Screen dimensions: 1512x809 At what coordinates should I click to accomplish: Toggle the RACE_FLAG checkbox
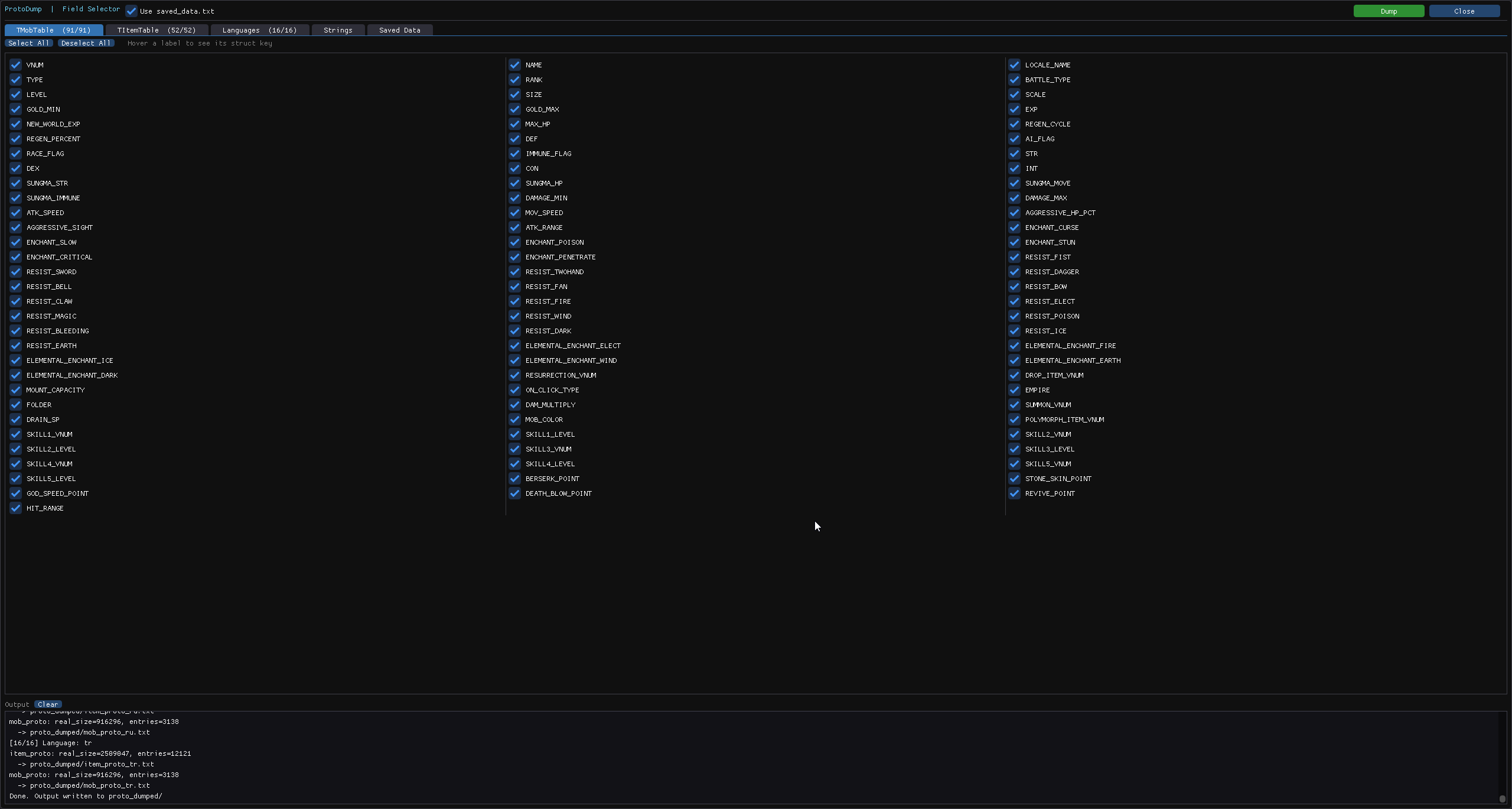(x=16, y=154)
